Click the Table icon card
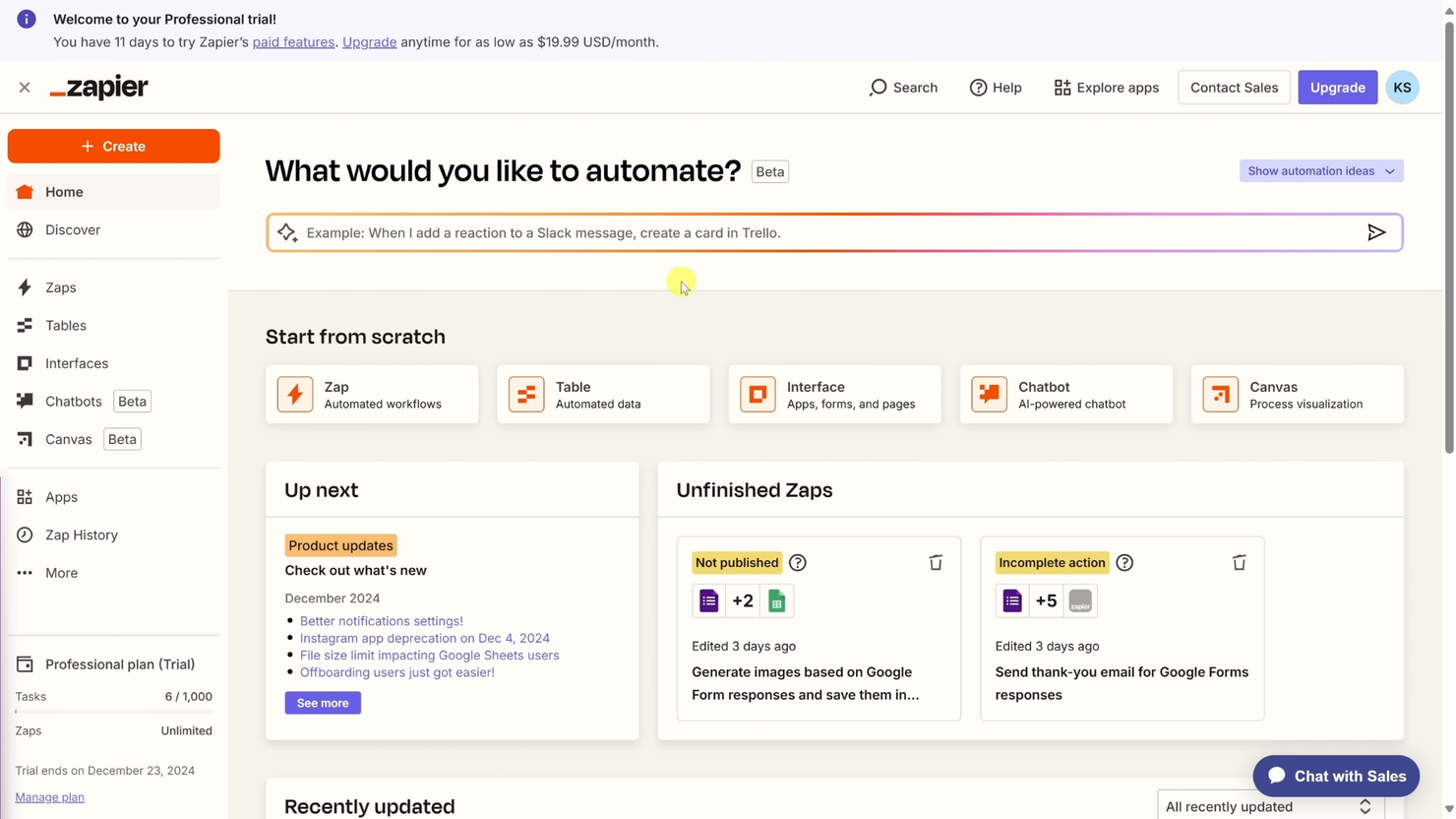This screenshot has width=1456, height=819. pyautogui.click(x=603, y=395)
